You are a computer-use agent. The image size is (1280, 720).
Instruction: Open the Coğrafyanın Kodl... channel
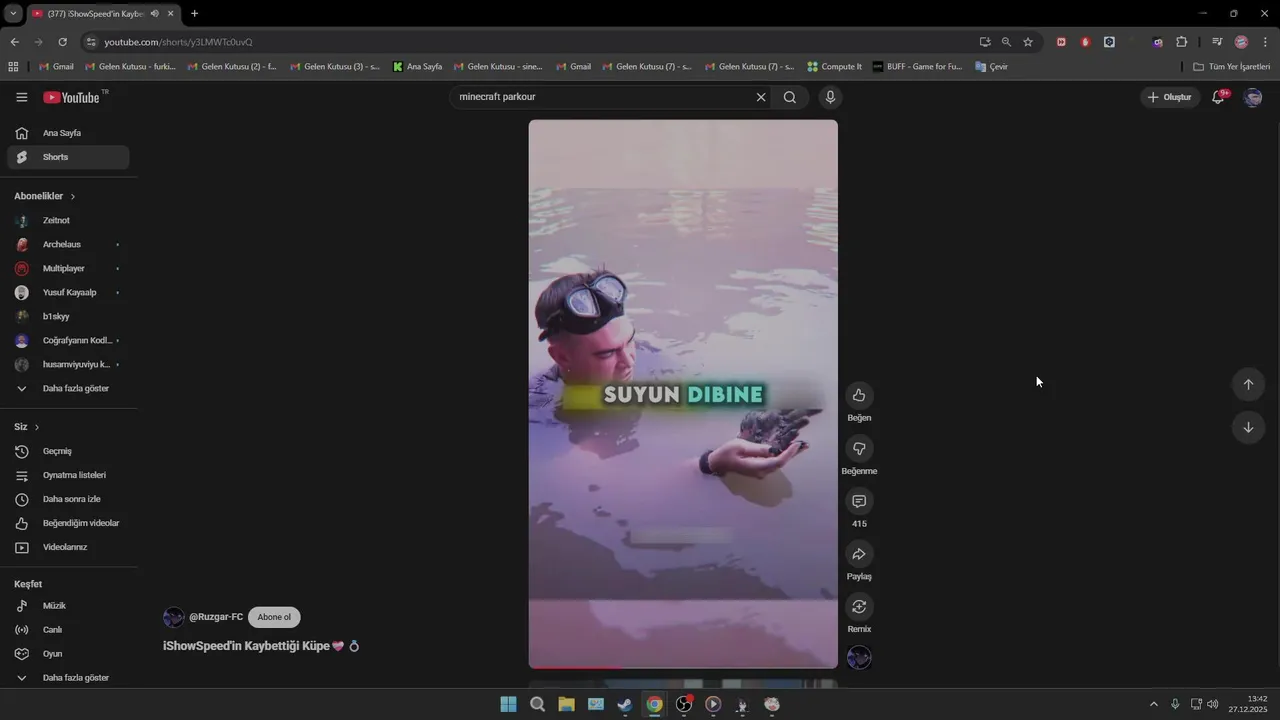pos(68,340)
